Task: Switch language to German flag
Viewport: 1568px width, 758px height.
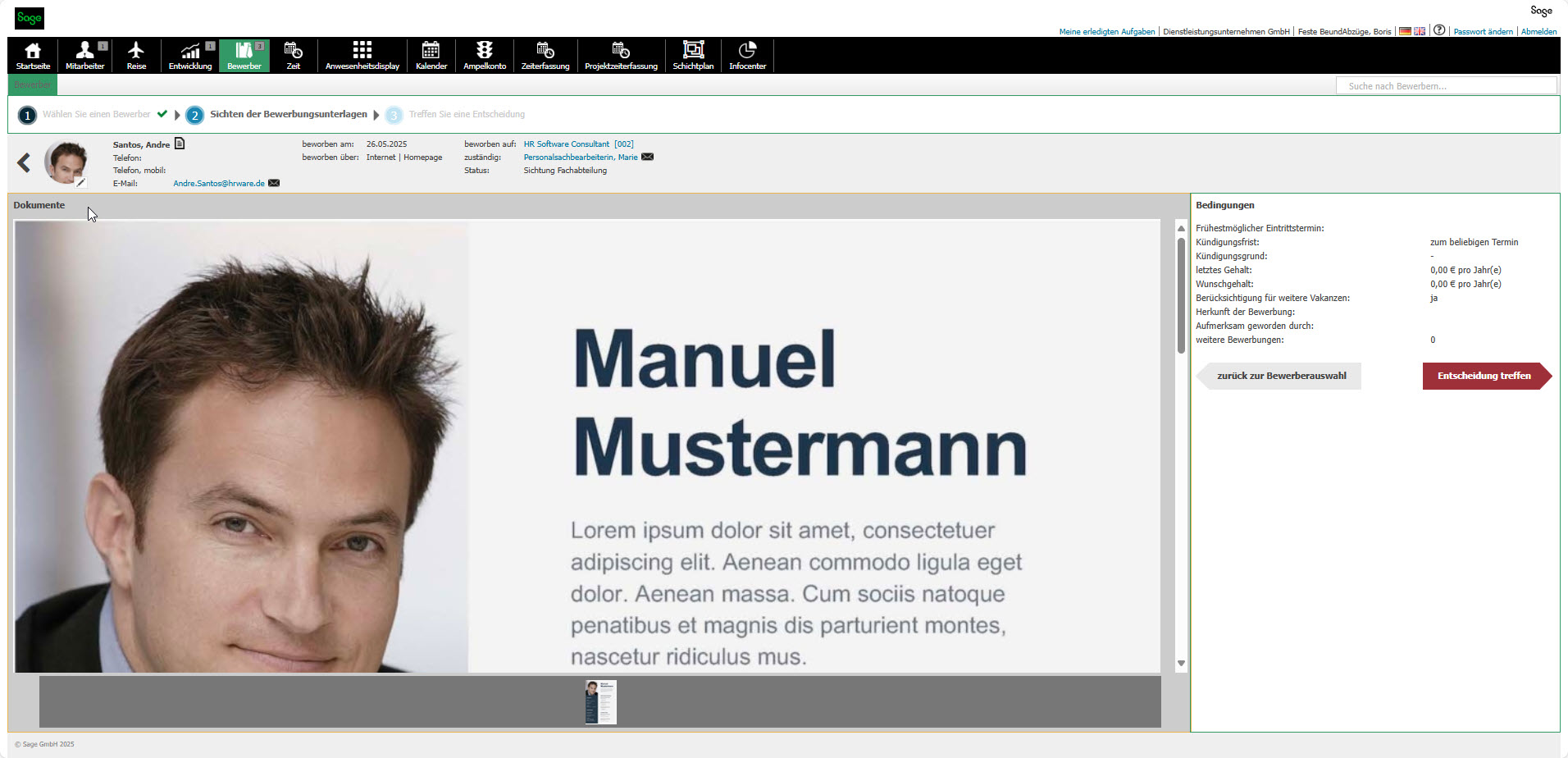Action: 1406,30
